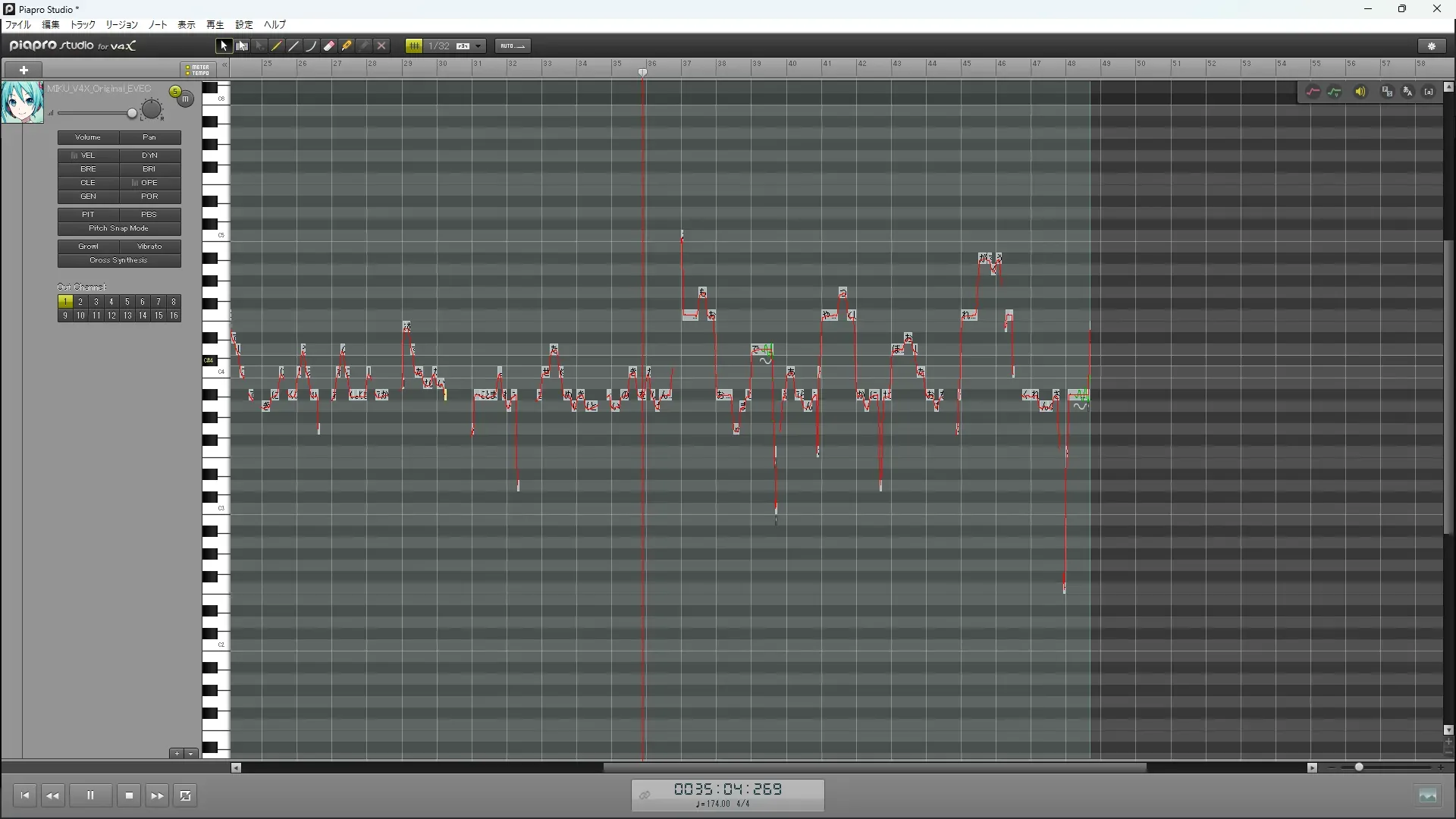Solo the MIKU_V4X track
Image resolution: width=1456 pixels, height=819 pixels.
point(175,92)
